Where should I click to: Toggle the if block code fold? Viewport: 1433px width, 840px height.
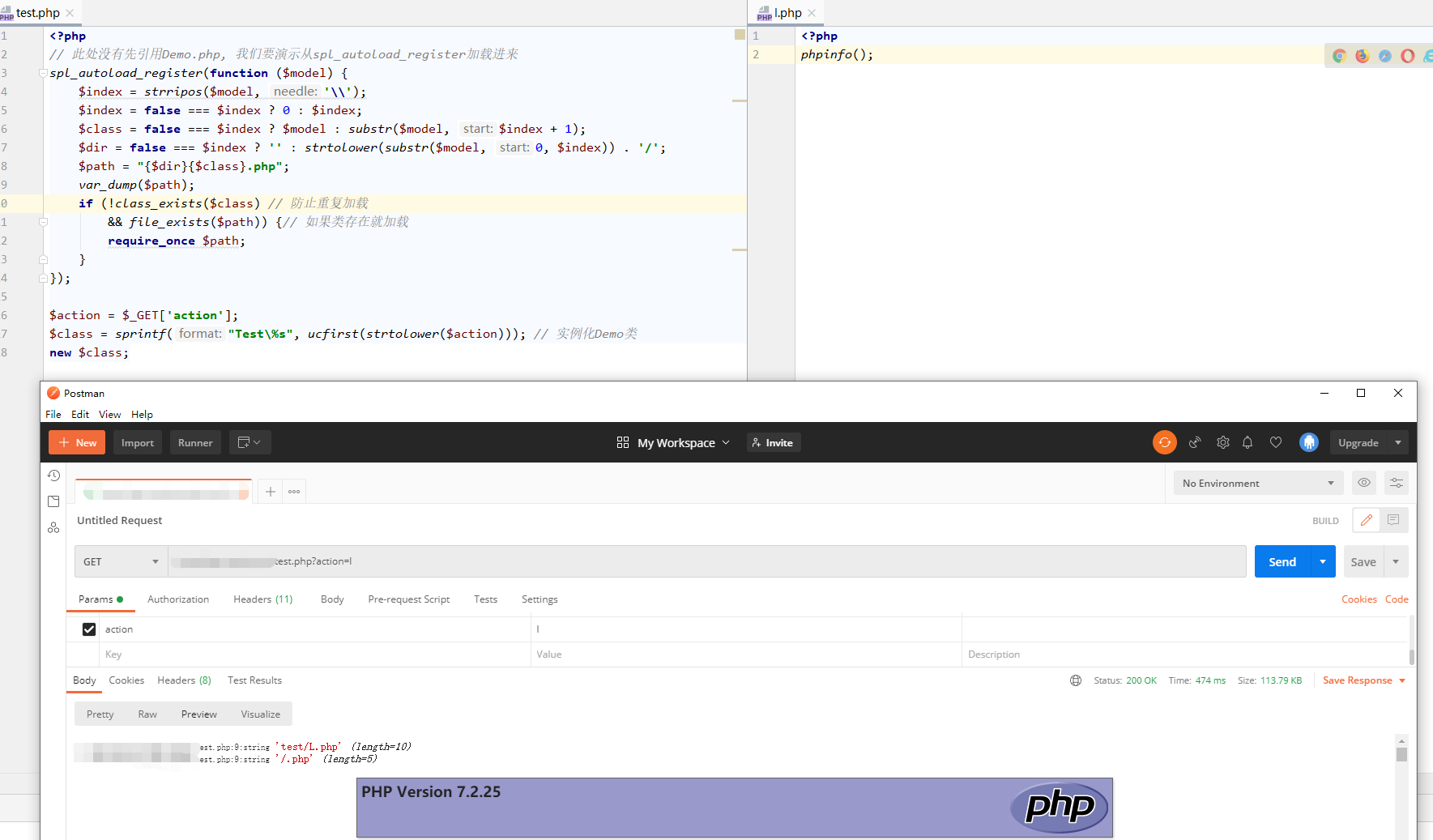tap(43, 221)
